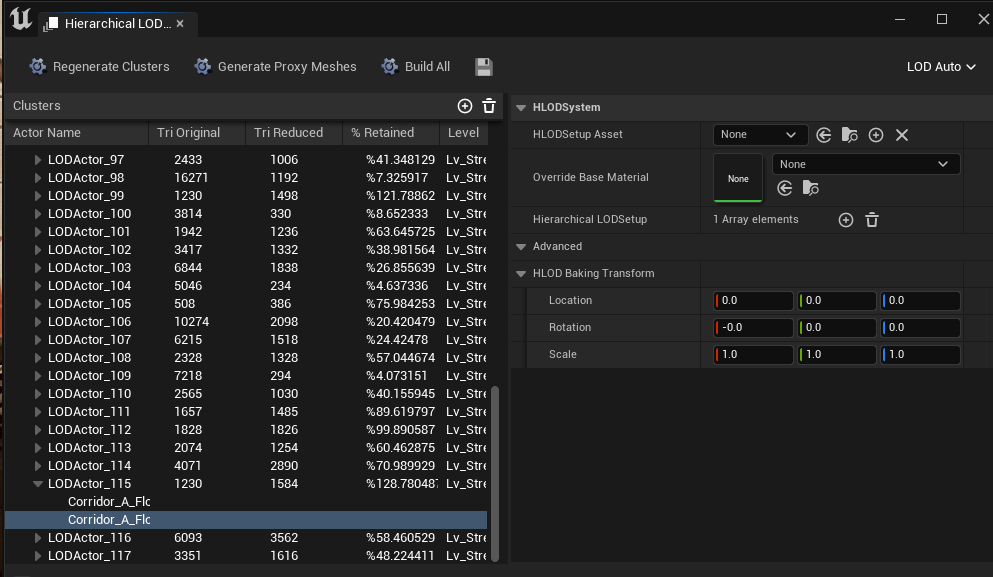The width and height of the screenshot is (993, 577).
Task: Browse to Override Base Material asset
Action: click(x=811, y=188)
